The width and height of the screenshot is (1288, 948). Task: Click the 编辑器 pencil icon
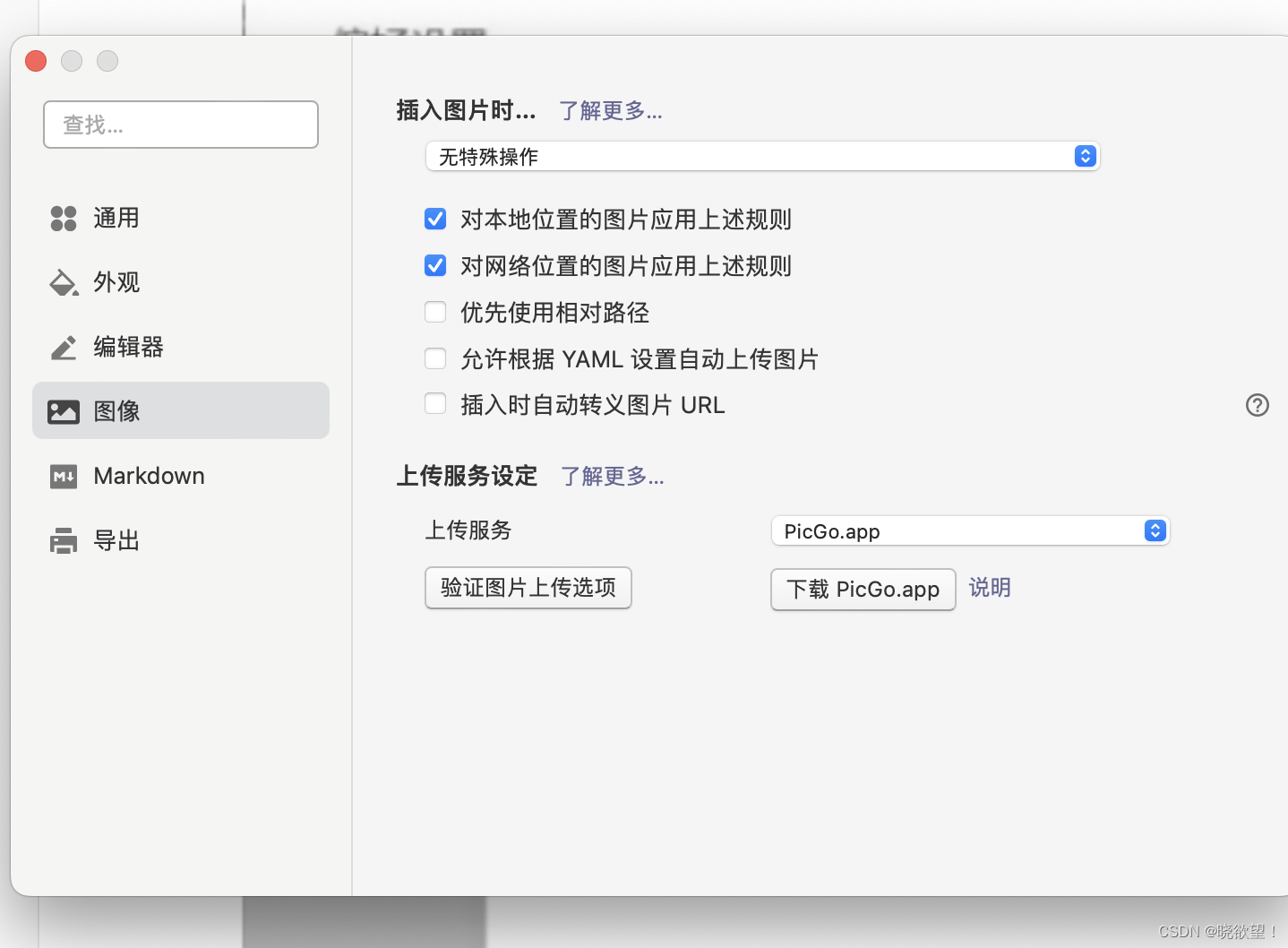64,347
